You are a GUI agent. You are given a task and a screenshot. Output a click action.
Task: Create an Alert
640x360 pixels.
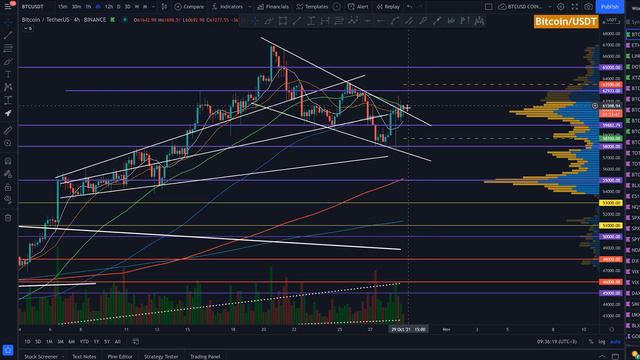(x=358, y=7)
